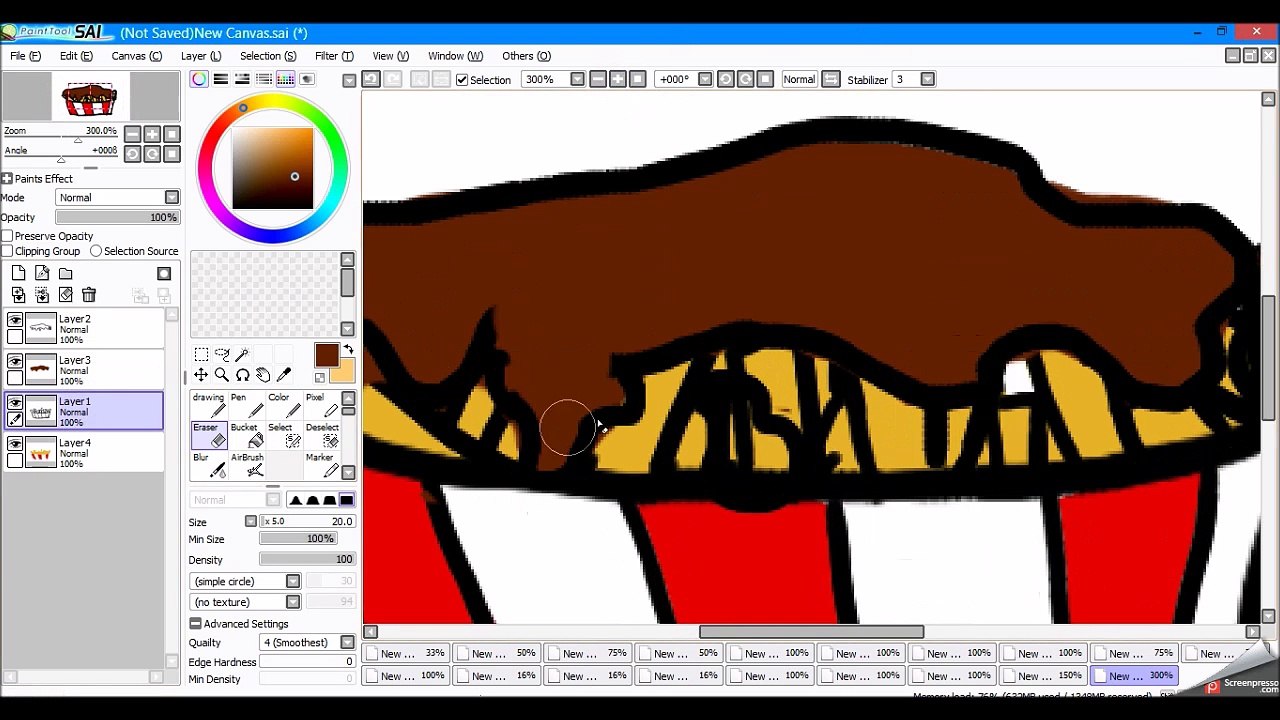
Task: Open the Quality 4 (Smoothest) dropdown
Action: 307,643
